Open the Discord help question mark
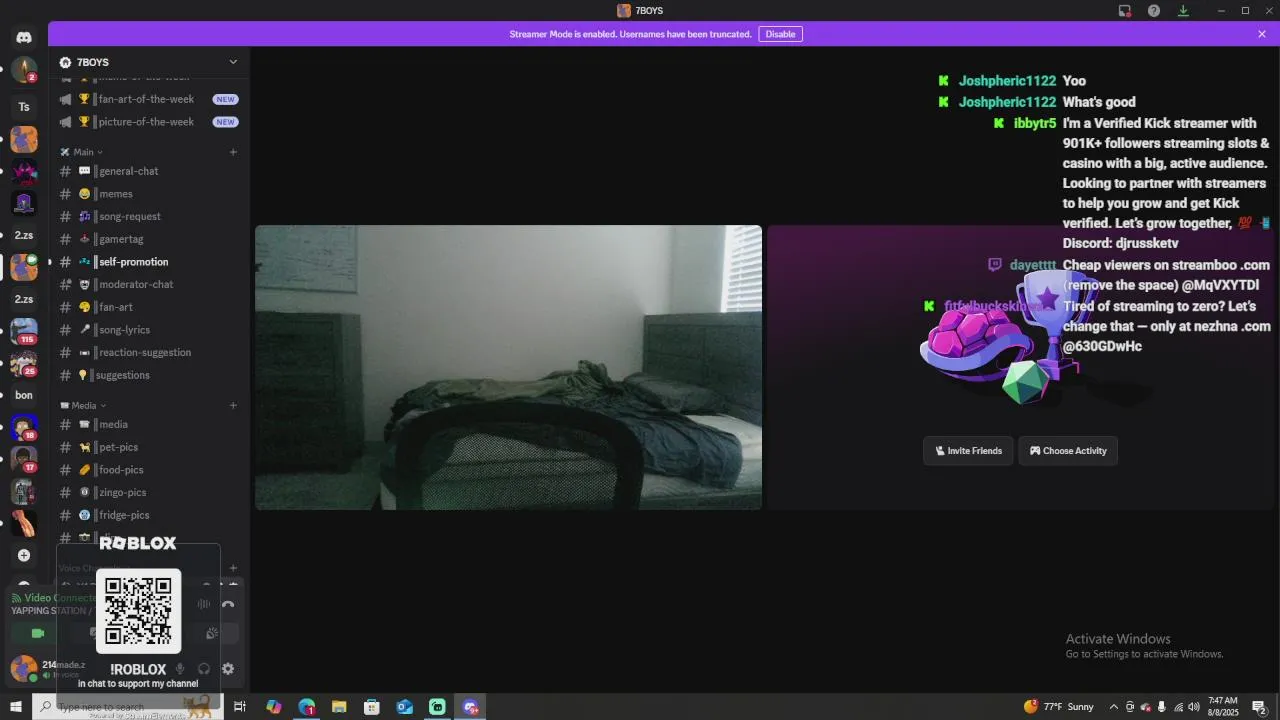 (x=1154, y=11)
